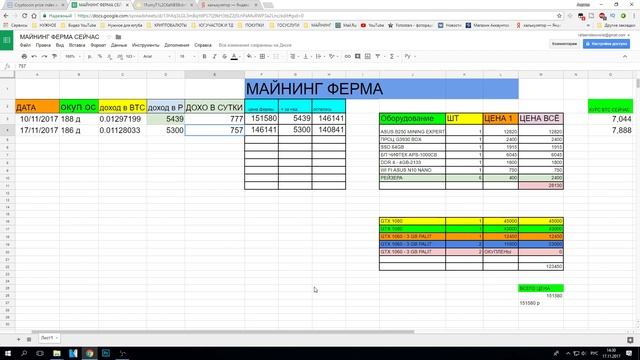This screenshot has height=360, width=640.
Task: Open the font size dropdown
Action: coord(187,56)
